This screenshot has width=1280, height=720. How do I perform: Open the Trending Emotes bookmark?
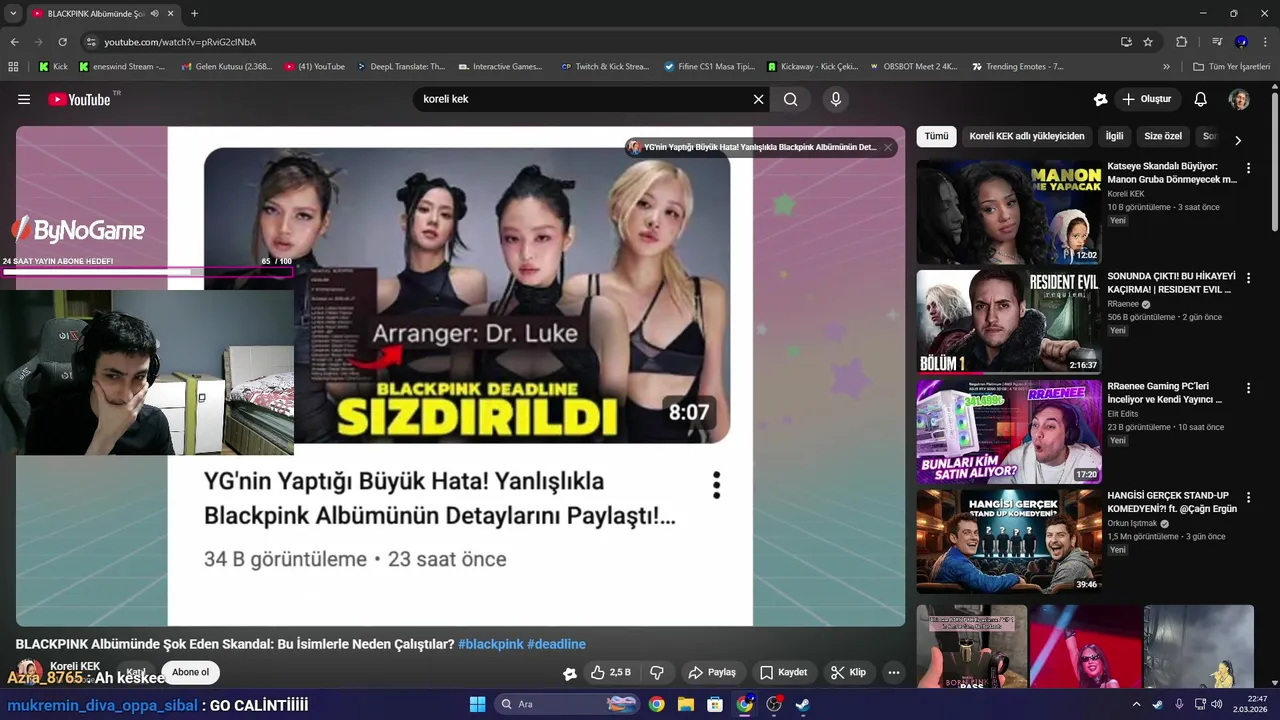[x=1018, y=67]
